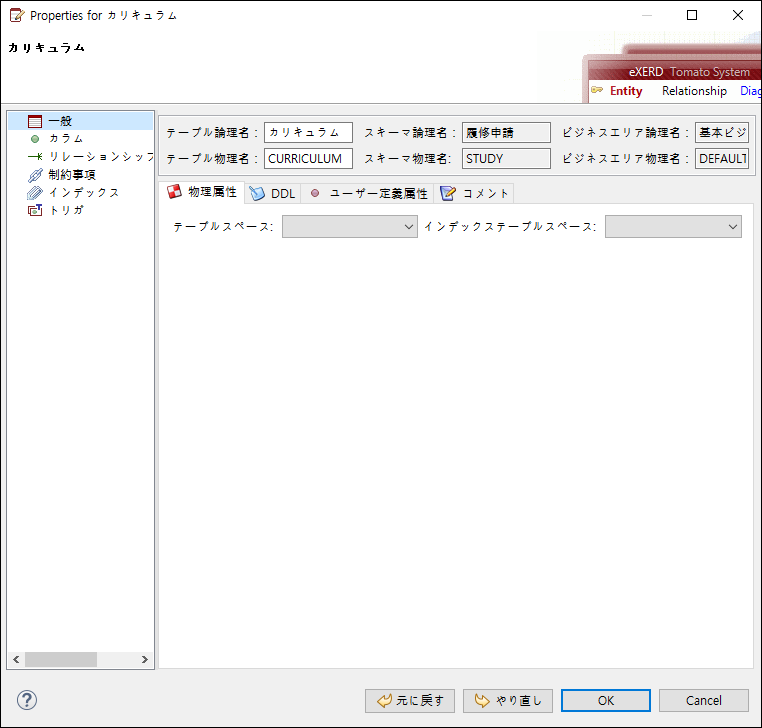Confirm the dialog with OK
762x728 pixels.
pyautogui.click(x=606, y=701)
